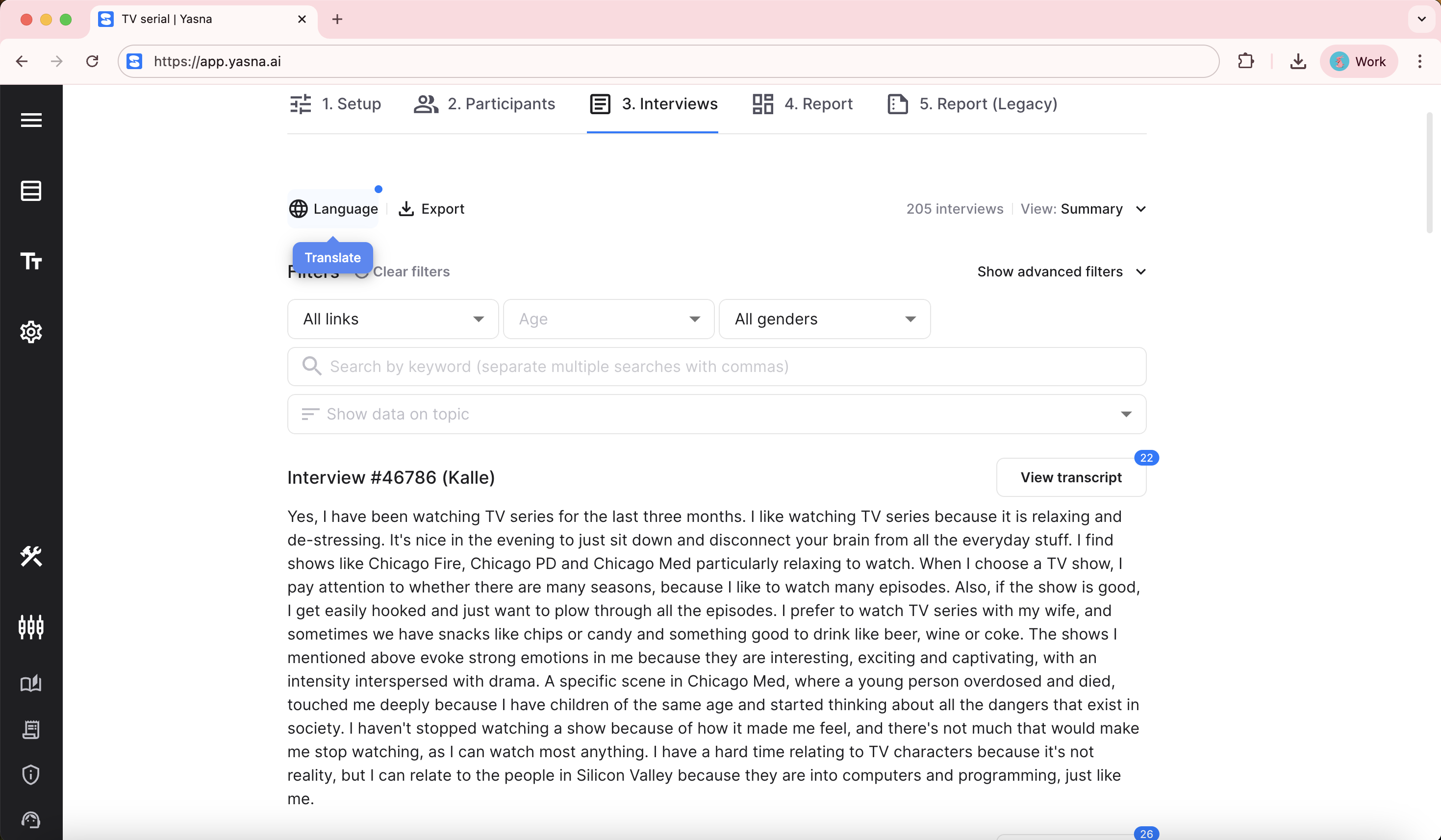Screen dimensions: 1441x840
Task: Expand Show advanced filters
Action: pos(1062,272)
